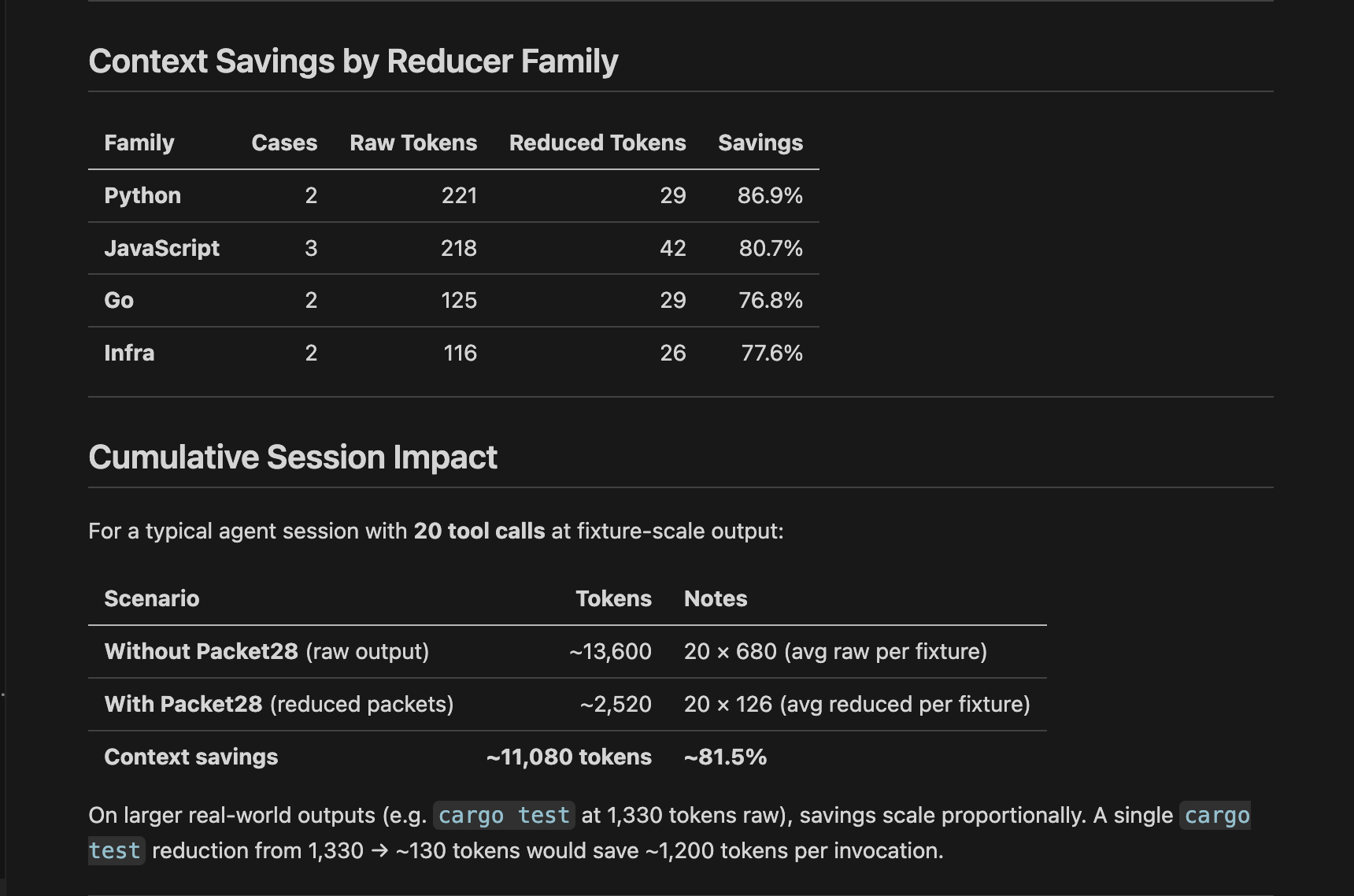The width and height of the screenshot is (1354, 896).
Task: Click the first cargo test code snippet
Action: pos(504,815)
